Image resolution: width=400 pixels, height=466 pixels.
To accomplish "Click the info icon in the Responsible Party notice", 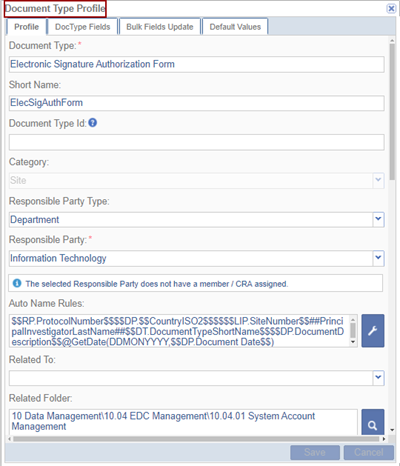I will 17,283.
